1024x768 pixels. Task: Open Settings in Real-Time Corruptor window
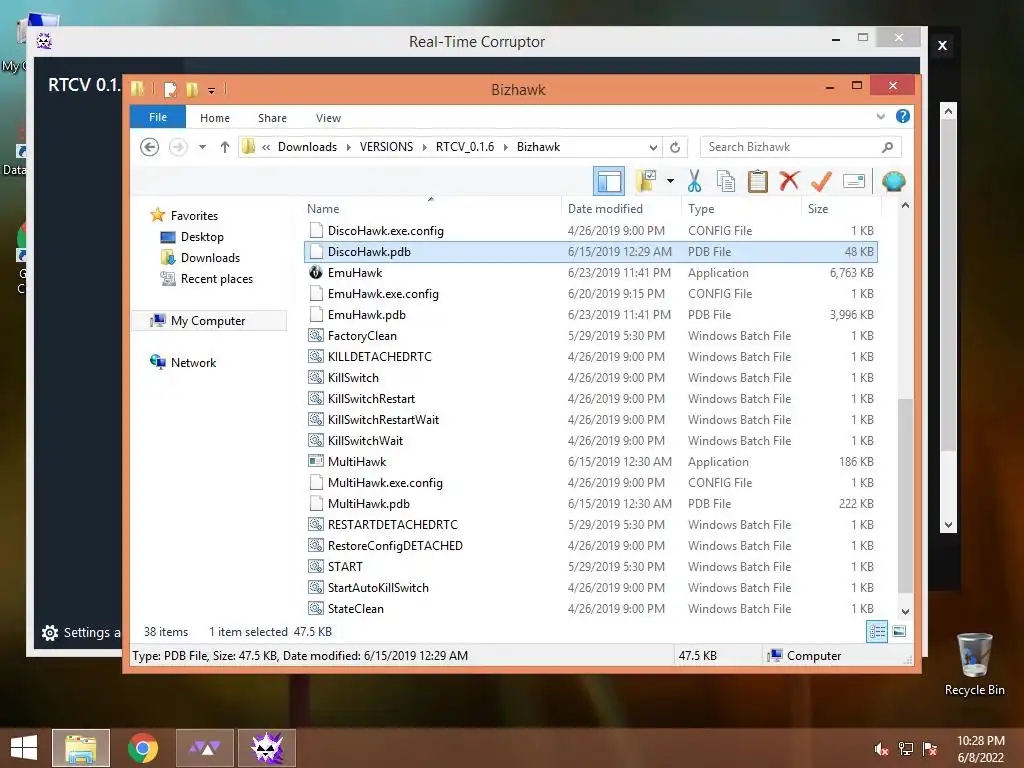(x=80, y=632)
